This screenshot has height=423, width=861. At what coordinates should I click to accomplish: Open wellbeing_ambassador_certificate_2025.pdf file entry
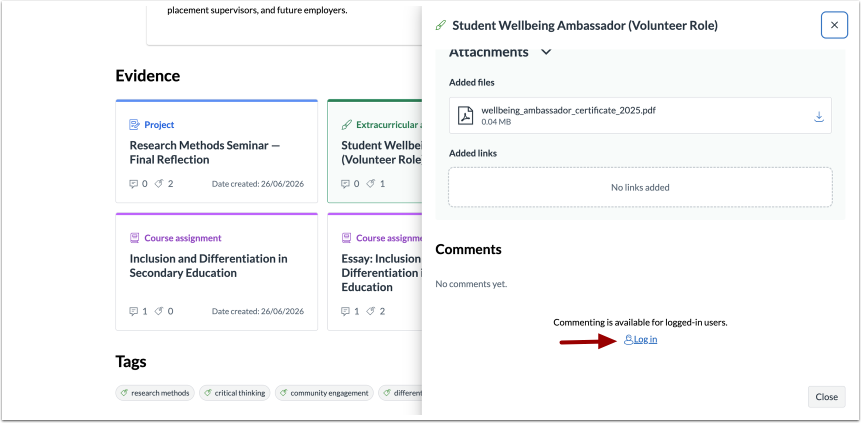640,115
